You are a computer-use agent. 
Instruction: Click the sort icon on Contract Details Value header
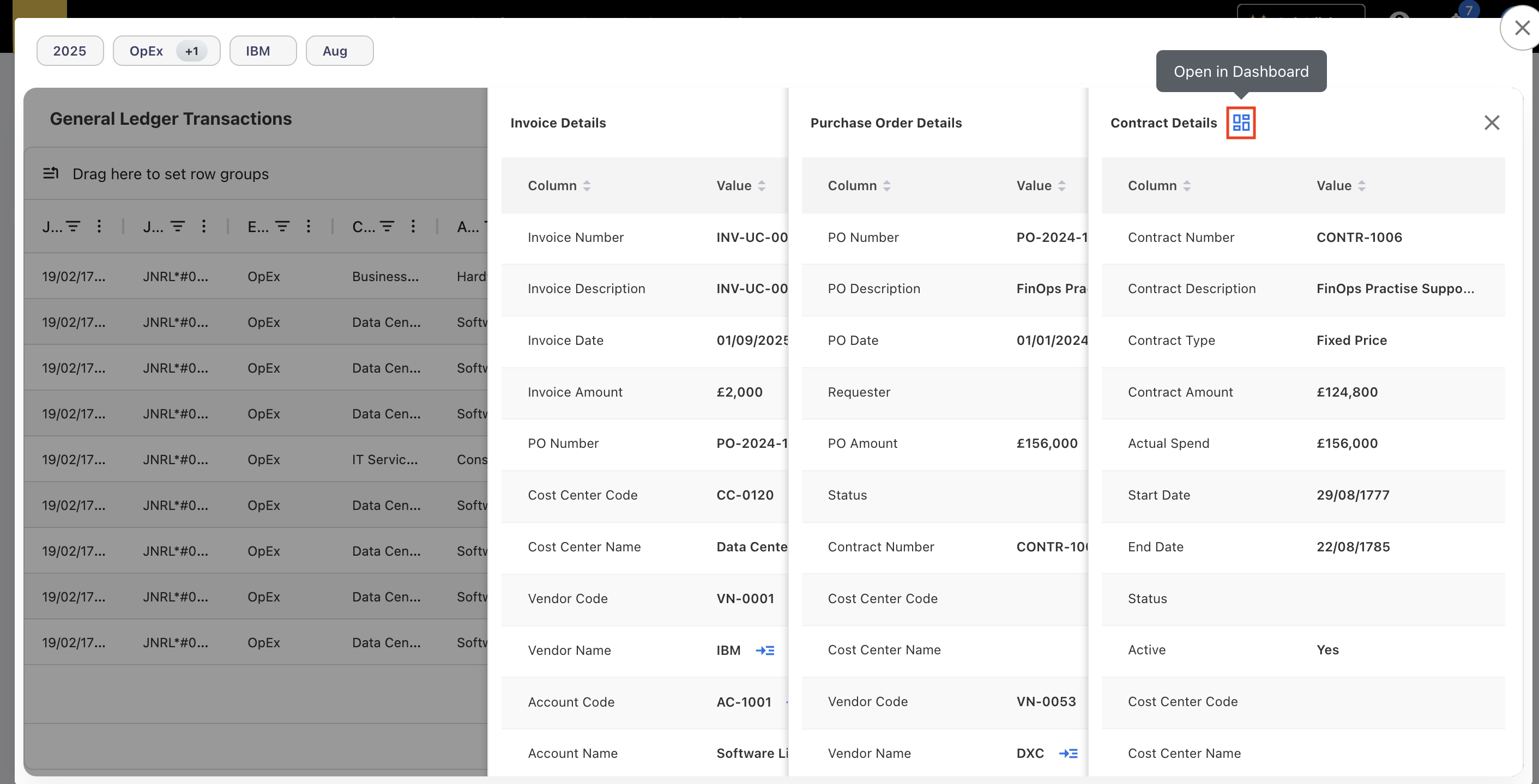(x=1362, y=185)
